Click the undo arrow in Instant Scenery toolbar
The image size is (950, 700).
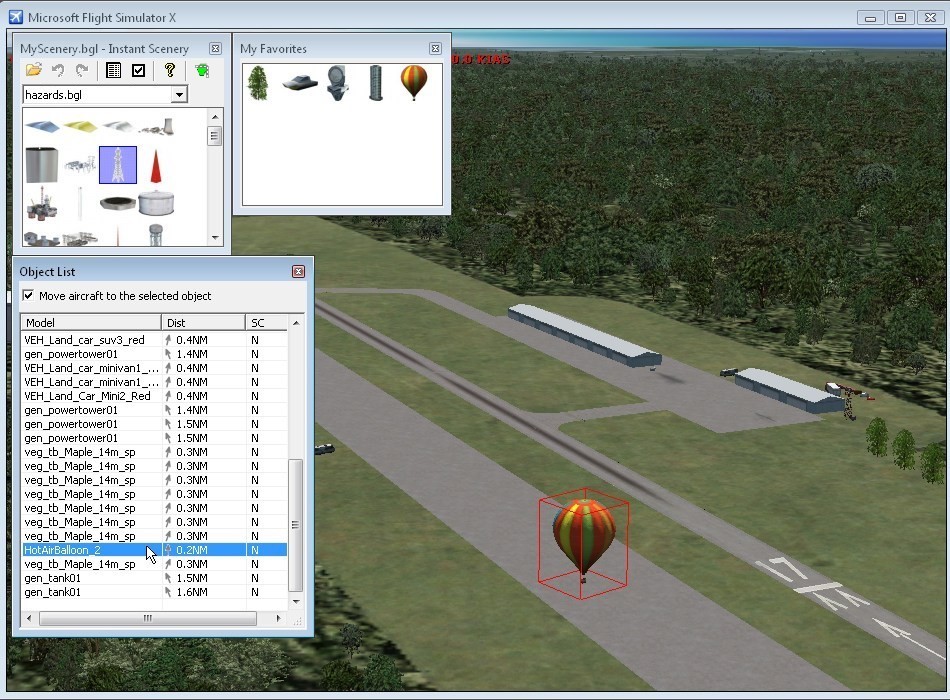pyautogui.click(x=58, y=70)
